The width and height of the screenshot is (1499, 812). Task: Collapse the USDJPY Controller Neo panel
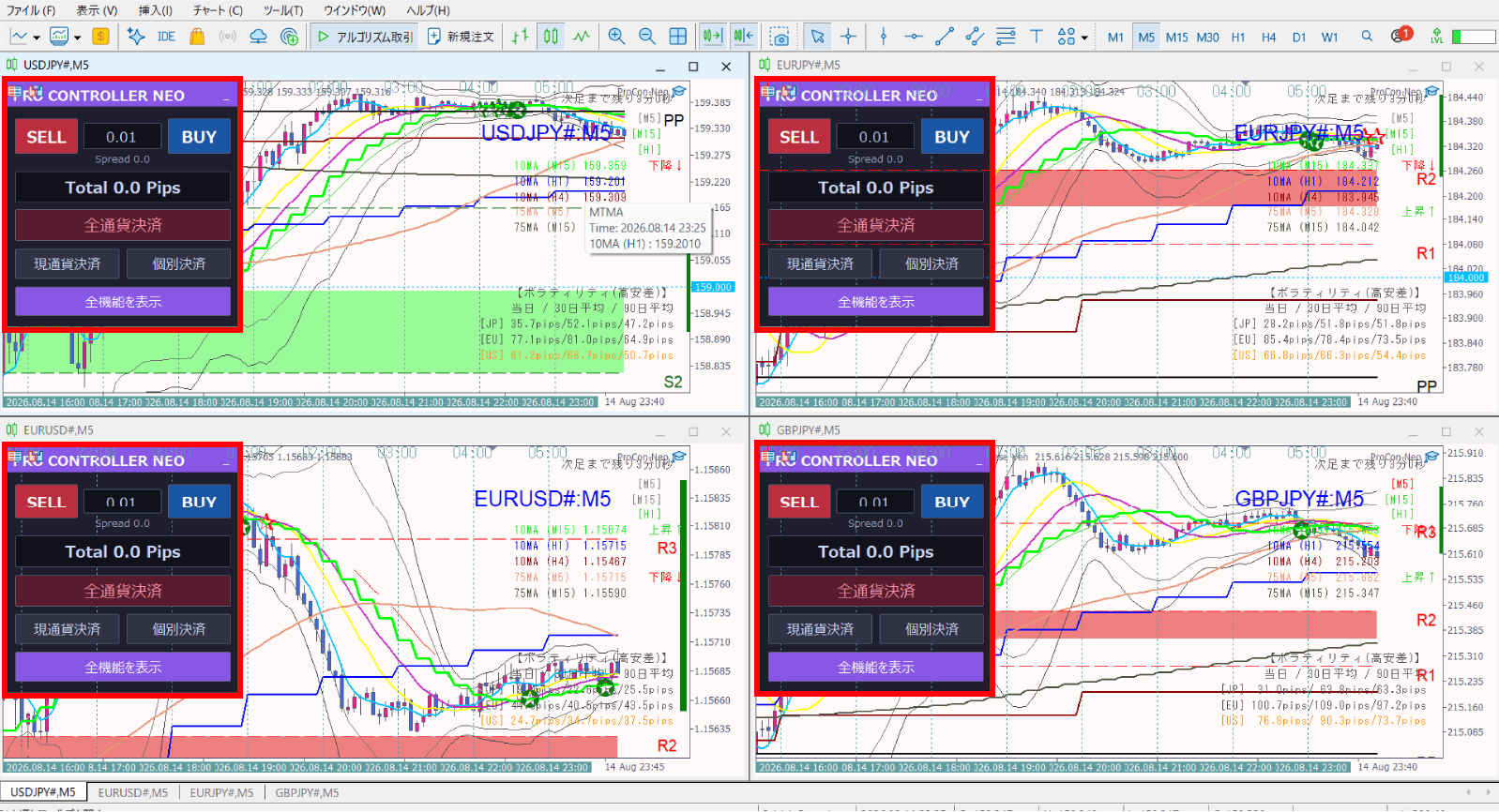[x=226, y=96]
